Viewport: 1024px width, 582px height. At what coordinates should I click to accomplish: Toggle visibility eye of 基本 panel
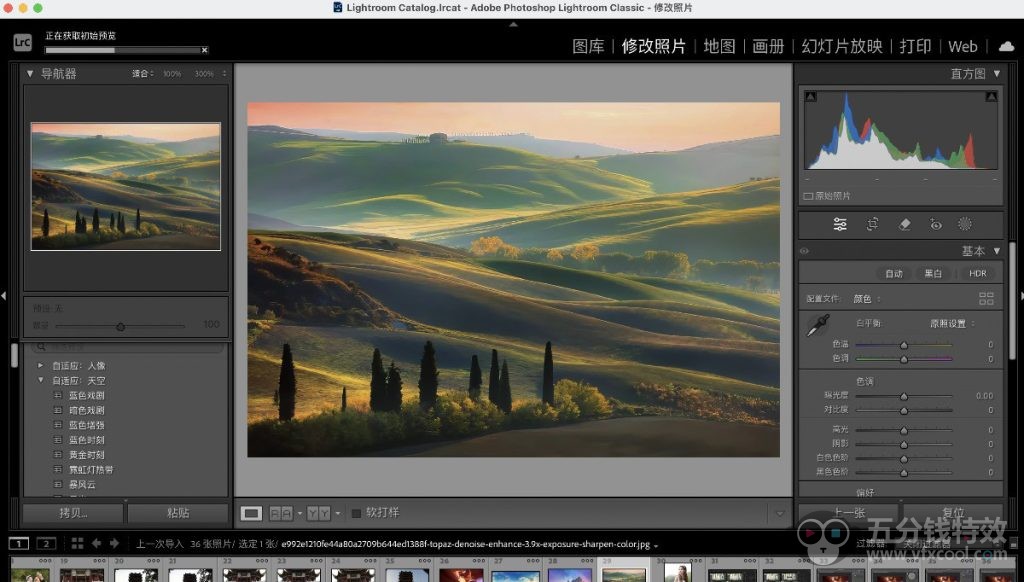point(805,251)
